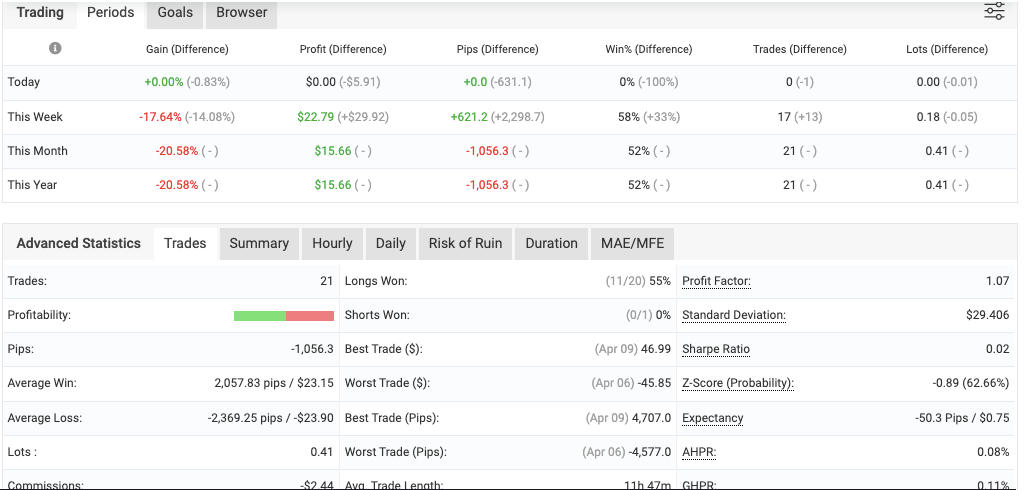Click the Sharpe Ratio label
The height and width of the screenshot is (490, 1024).
click(x=715, y=349)
